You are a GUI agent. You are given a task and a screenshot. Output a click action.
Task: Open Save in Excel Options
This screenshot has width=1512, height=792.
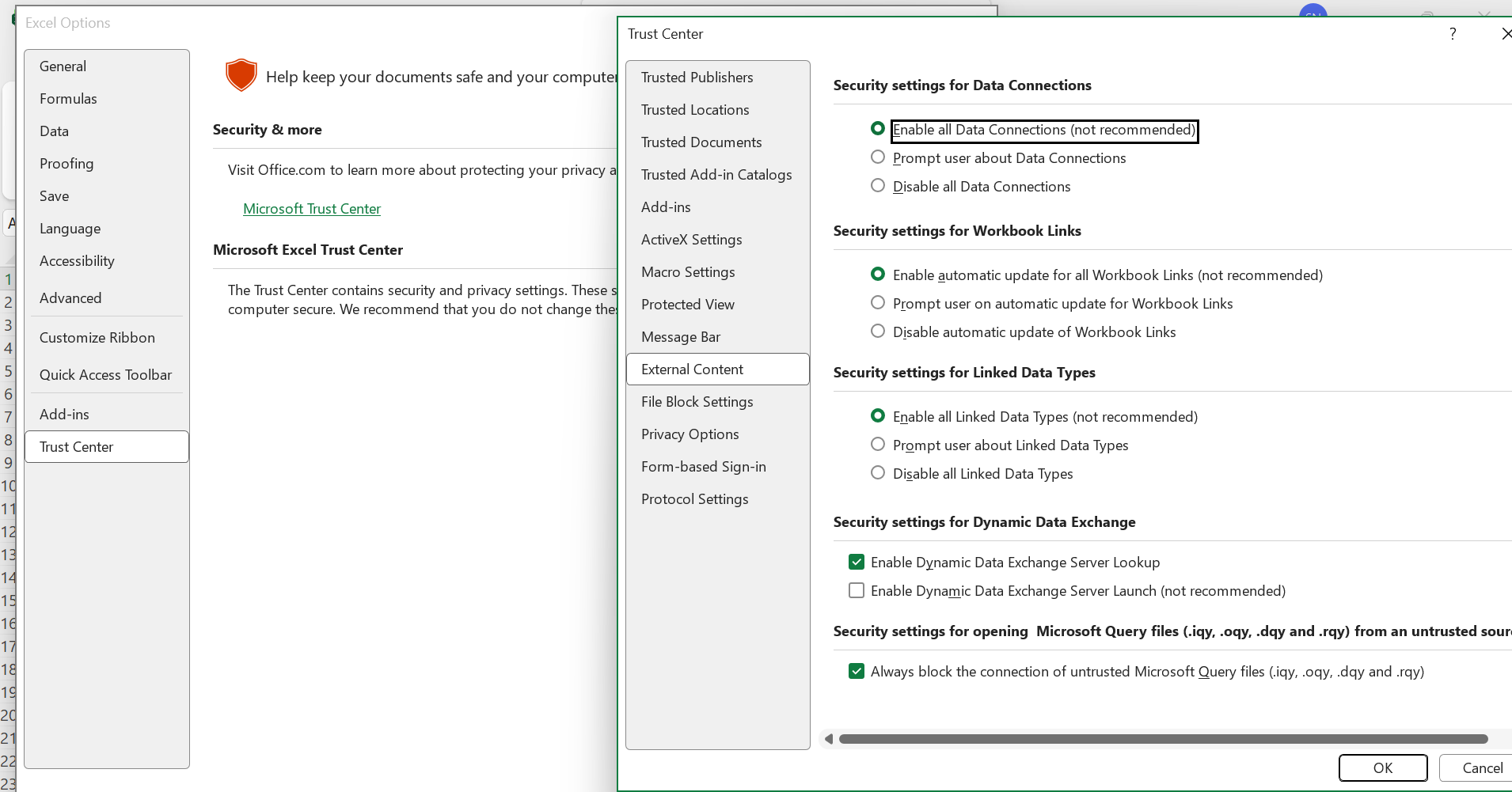point(107,196)
